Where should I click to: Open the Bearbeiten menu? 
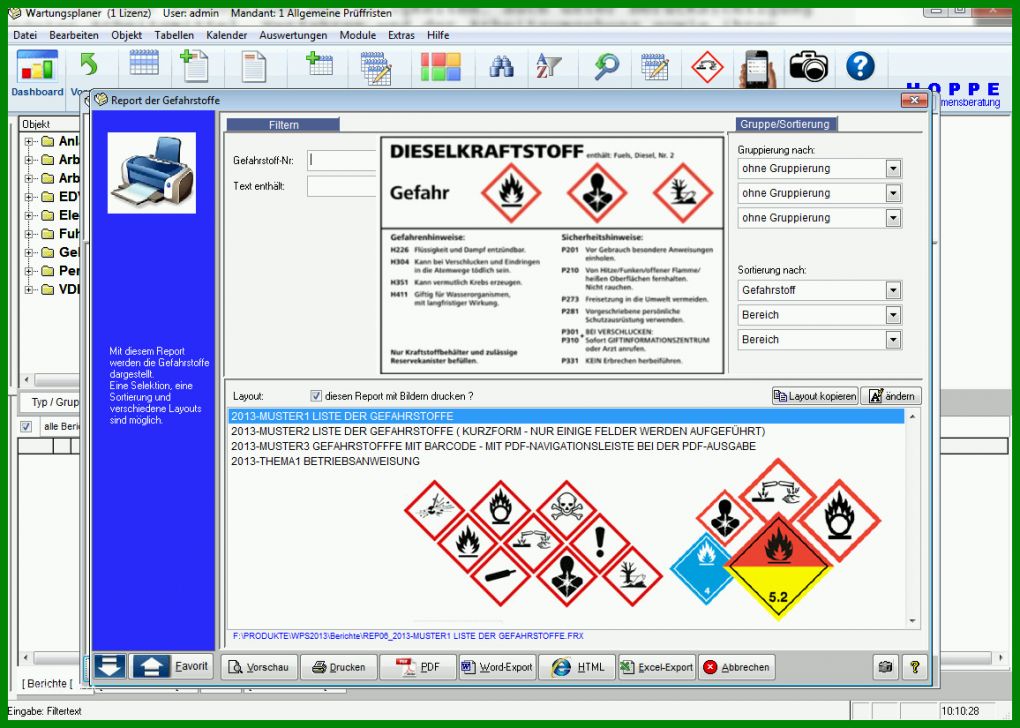click(74, 35)
